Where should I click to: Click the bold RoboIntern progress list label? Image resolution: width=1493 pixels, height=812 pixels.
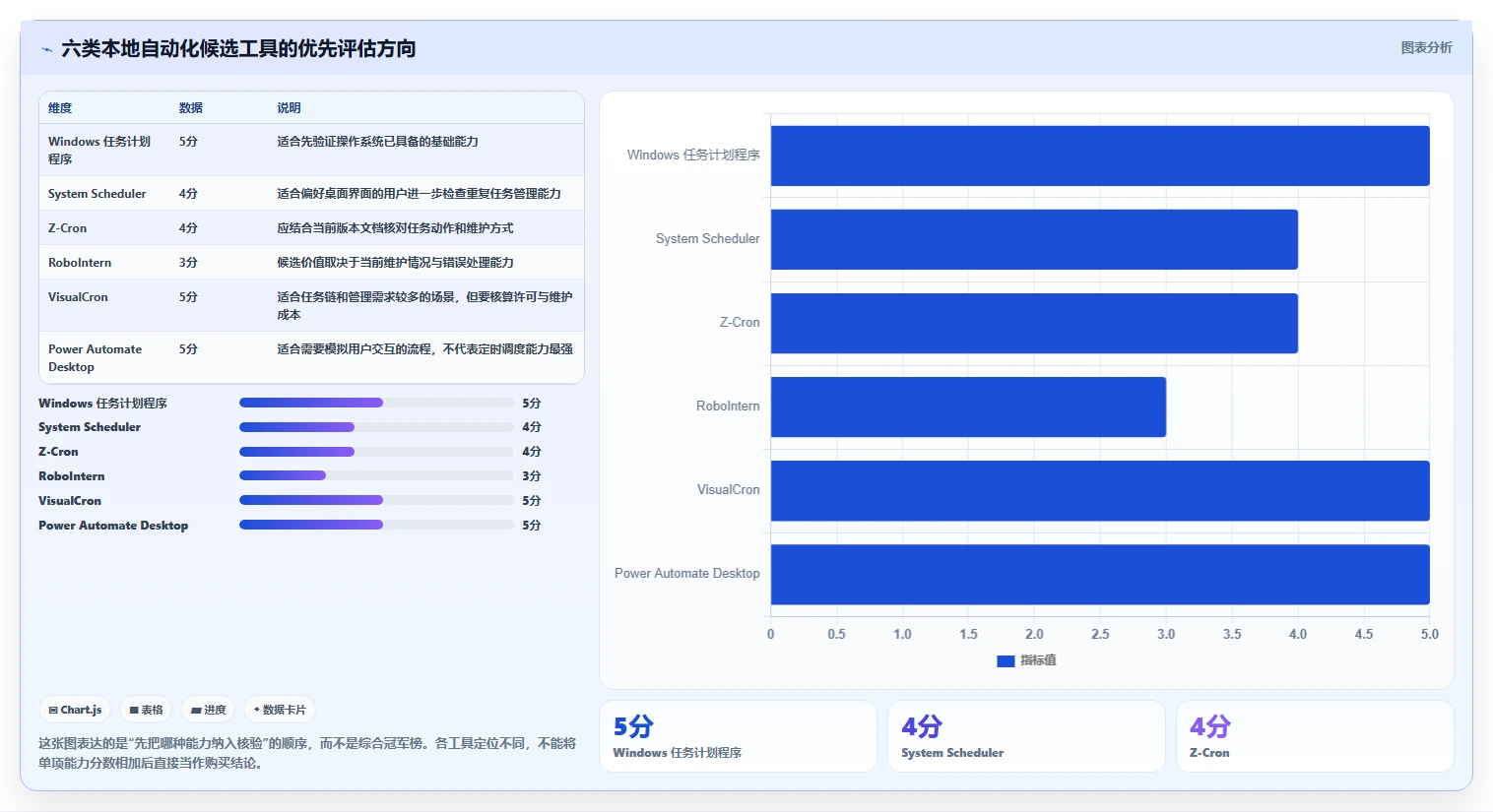pyautogui.click(x=71, y=476)
